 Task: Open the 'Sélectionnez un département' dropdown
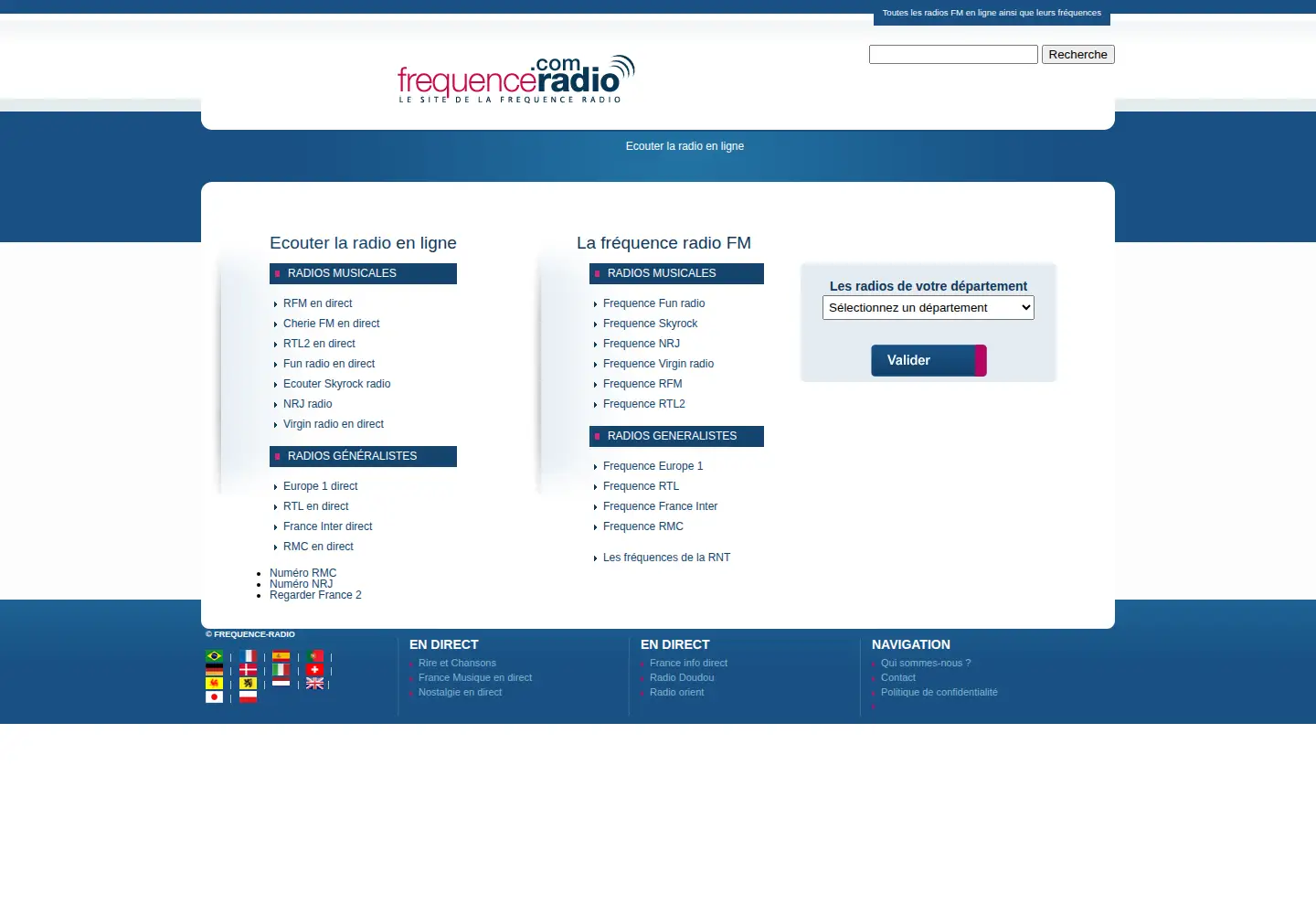[x=929, y=308]
